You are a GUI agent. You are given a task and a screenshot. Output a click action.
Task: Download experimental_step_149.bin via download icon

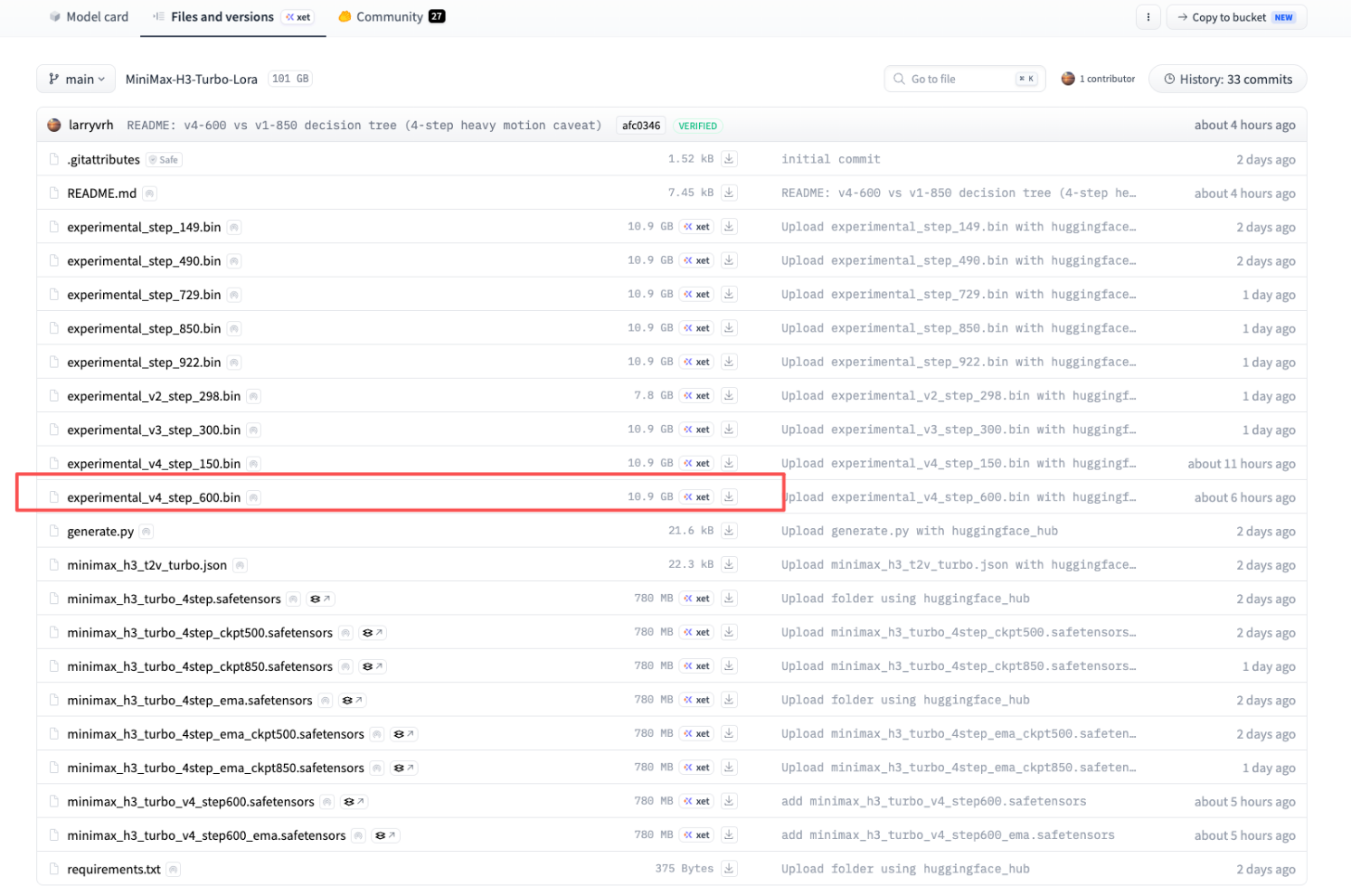pyautogui.click(x=729, y=227)
